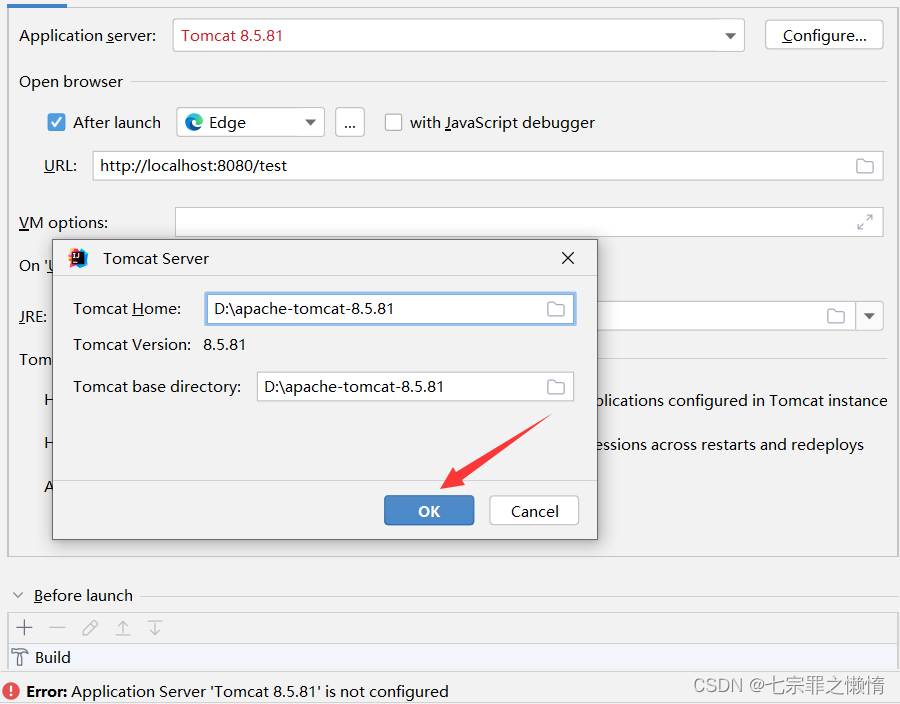Open the JRE dropdown arrow
This screenshot has height=704, width=900.
click(869, 316)
